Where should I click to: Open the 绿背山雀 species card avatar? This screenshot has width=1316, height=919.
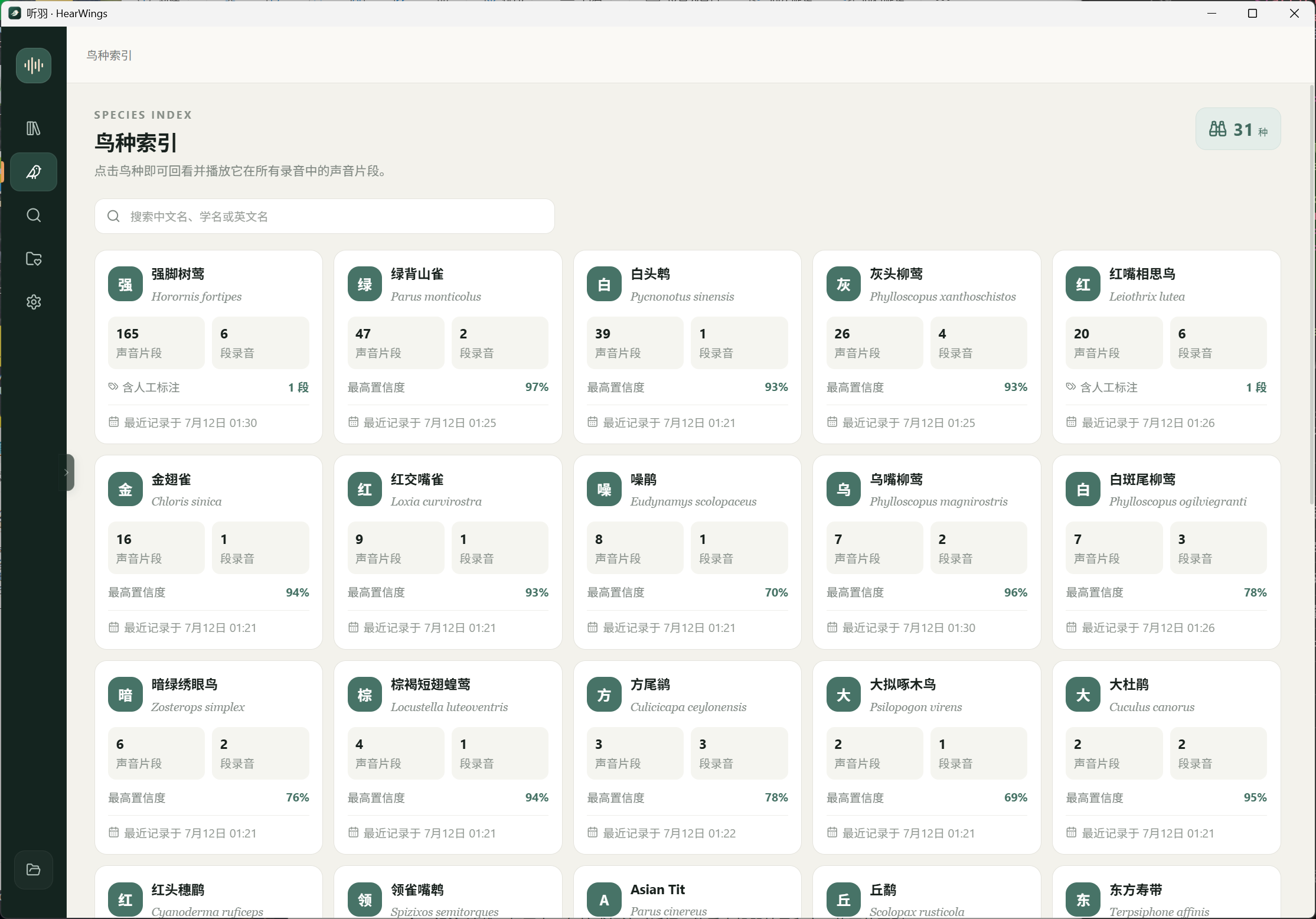coord(365,284)
